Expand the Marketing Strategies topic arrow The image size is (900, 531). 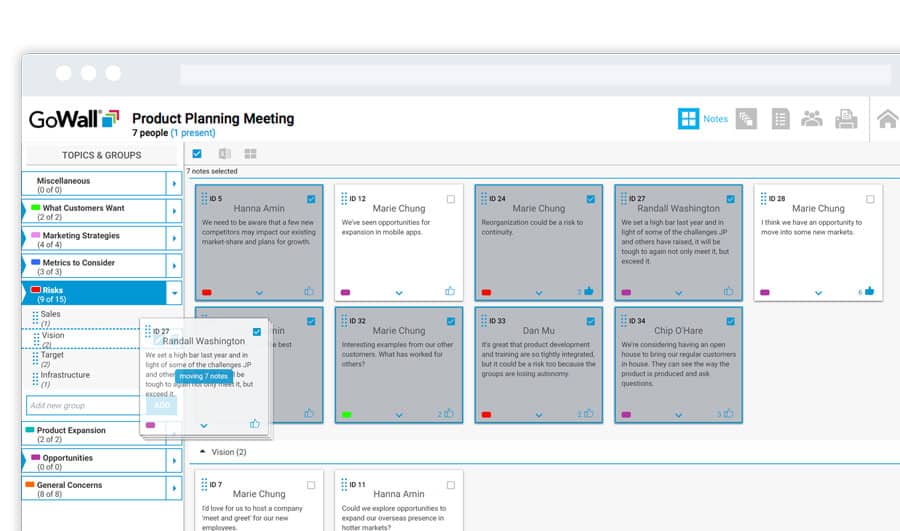[175, 239]
